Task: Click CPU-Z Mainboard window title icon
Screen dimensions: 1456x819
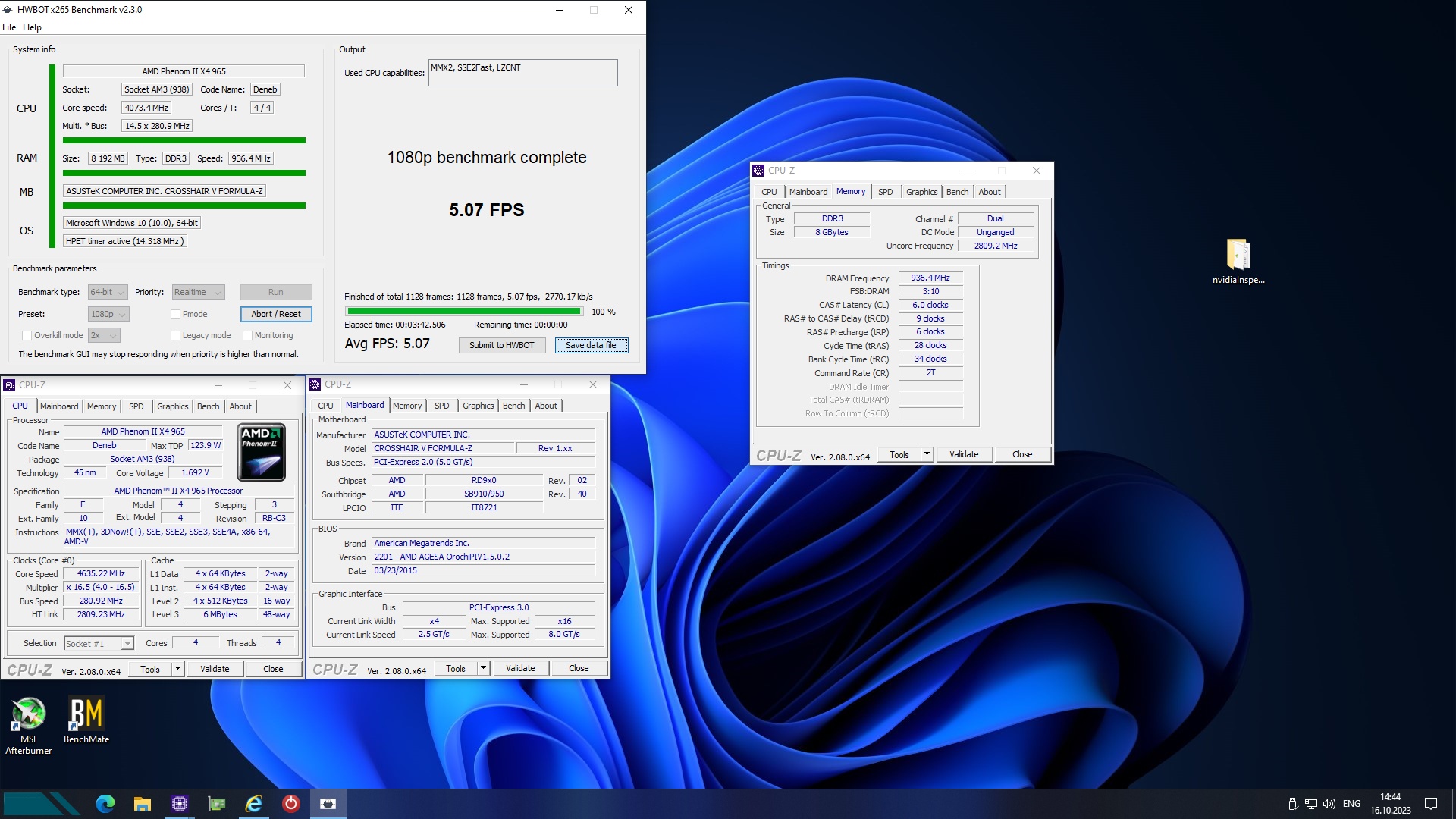Action: (315, 384)
